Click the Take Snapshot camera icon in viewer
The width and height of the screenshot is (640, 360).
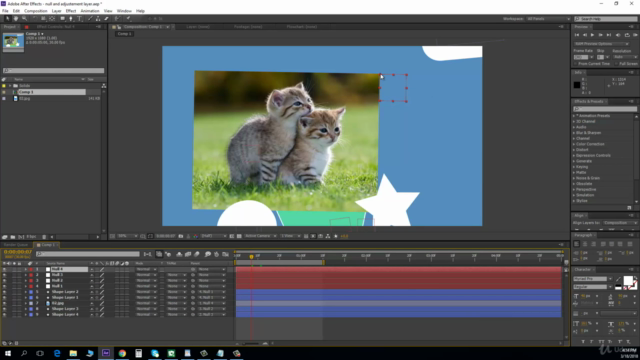(x=181, y=236)
